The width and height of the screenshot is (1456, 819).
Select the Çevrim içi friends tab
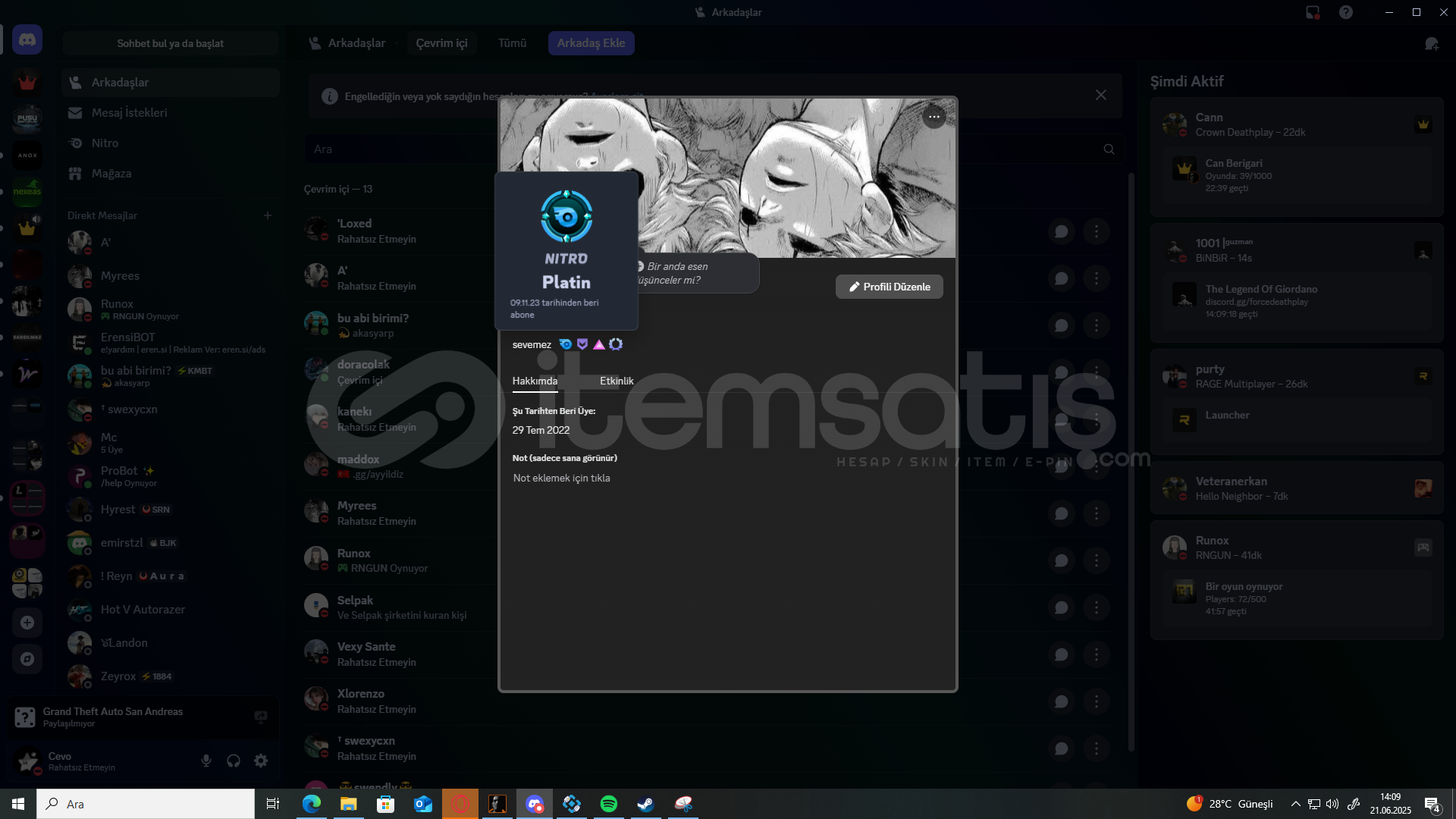441,43
